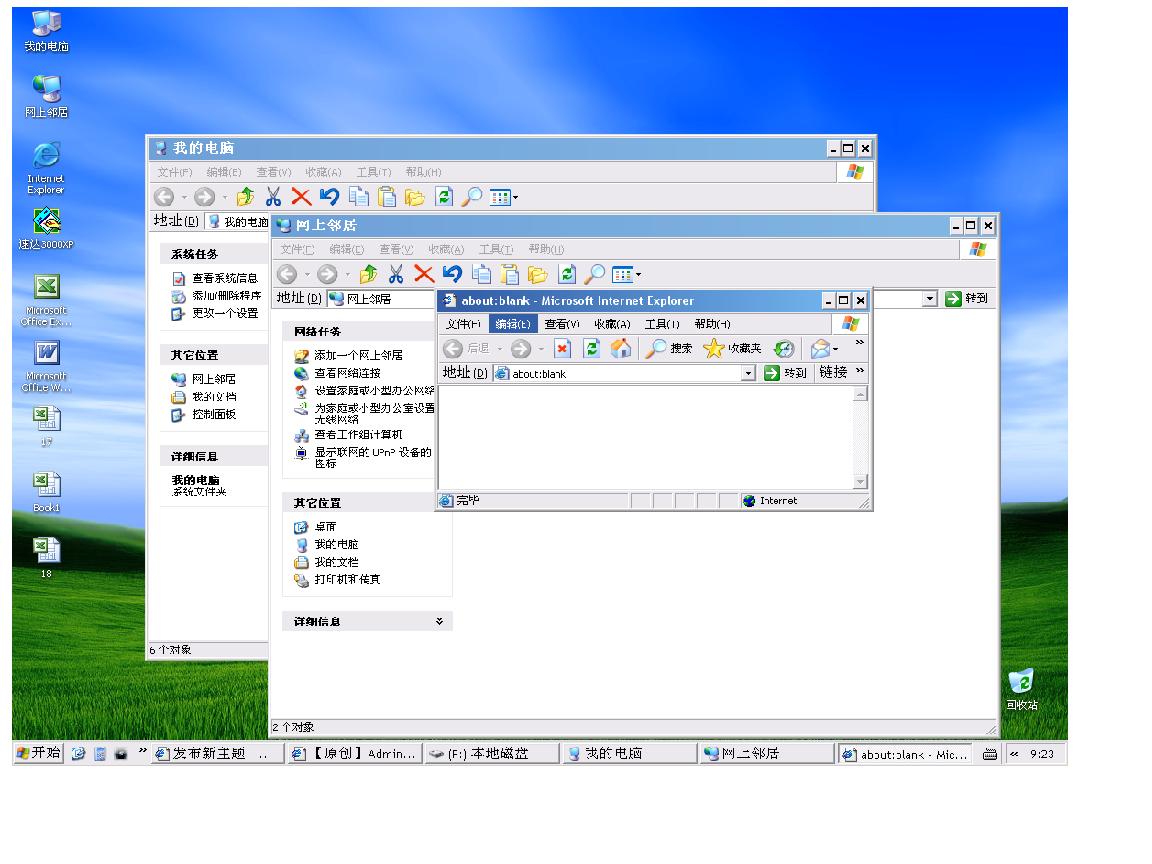Image resolution: width=1152 pixels, height=864 pixels.
Task: Open Favorites star in Internet Explorer toolbar
Action: (732, 348)
